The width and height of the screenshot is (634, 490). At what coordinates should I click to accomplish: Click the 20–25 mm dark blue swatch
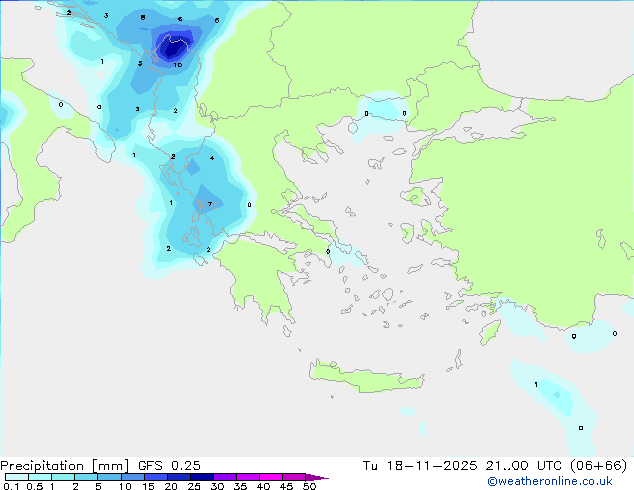(178, 477)
